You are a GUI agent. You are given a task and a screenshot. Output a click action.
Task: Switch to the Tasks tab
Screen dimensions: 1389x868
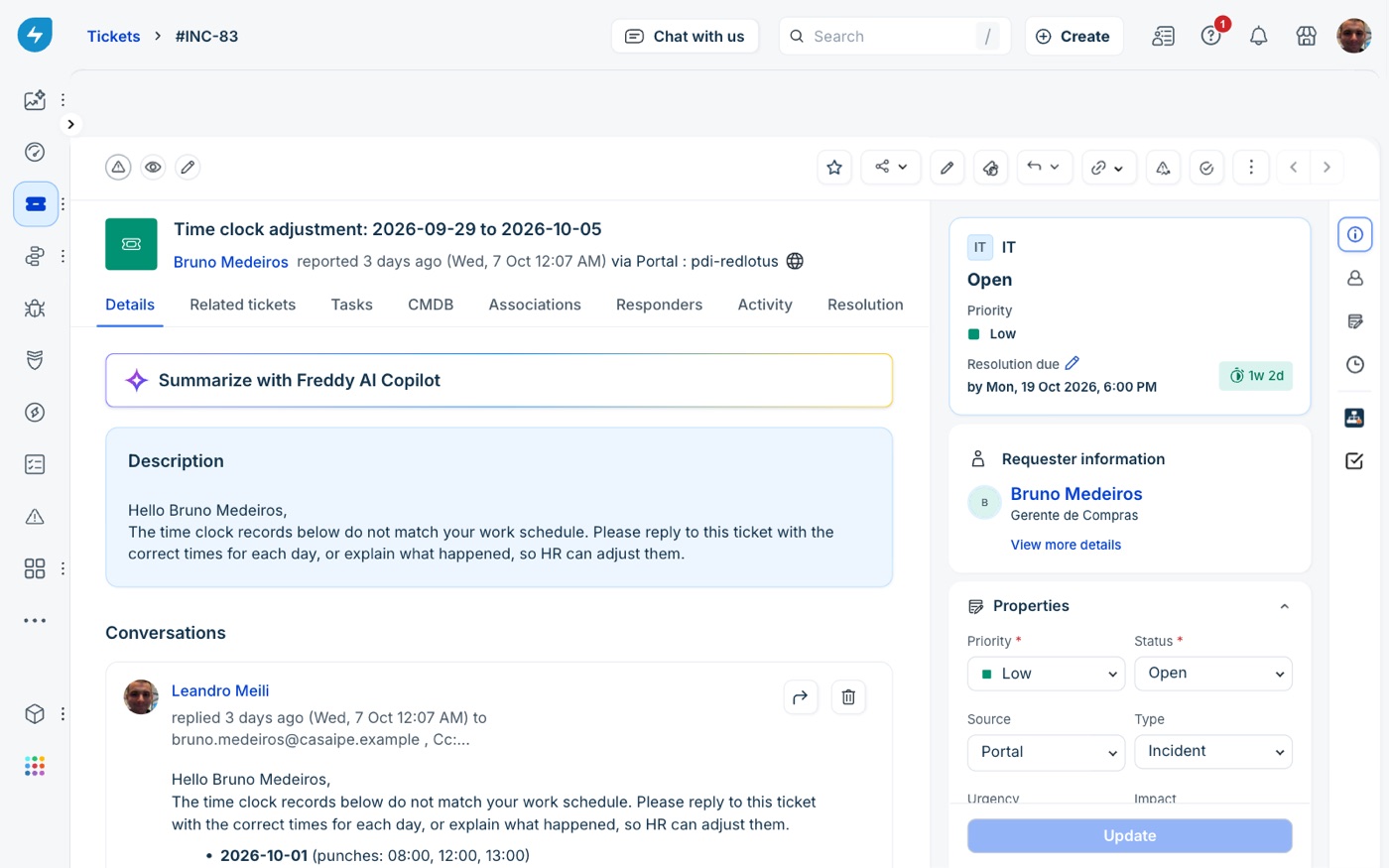click(x=352, y=305)
